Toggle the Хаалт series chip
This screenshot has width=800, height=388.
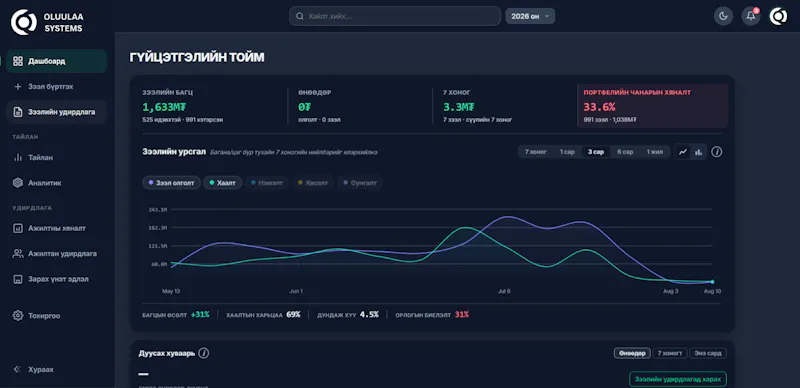tap(222, 183)
